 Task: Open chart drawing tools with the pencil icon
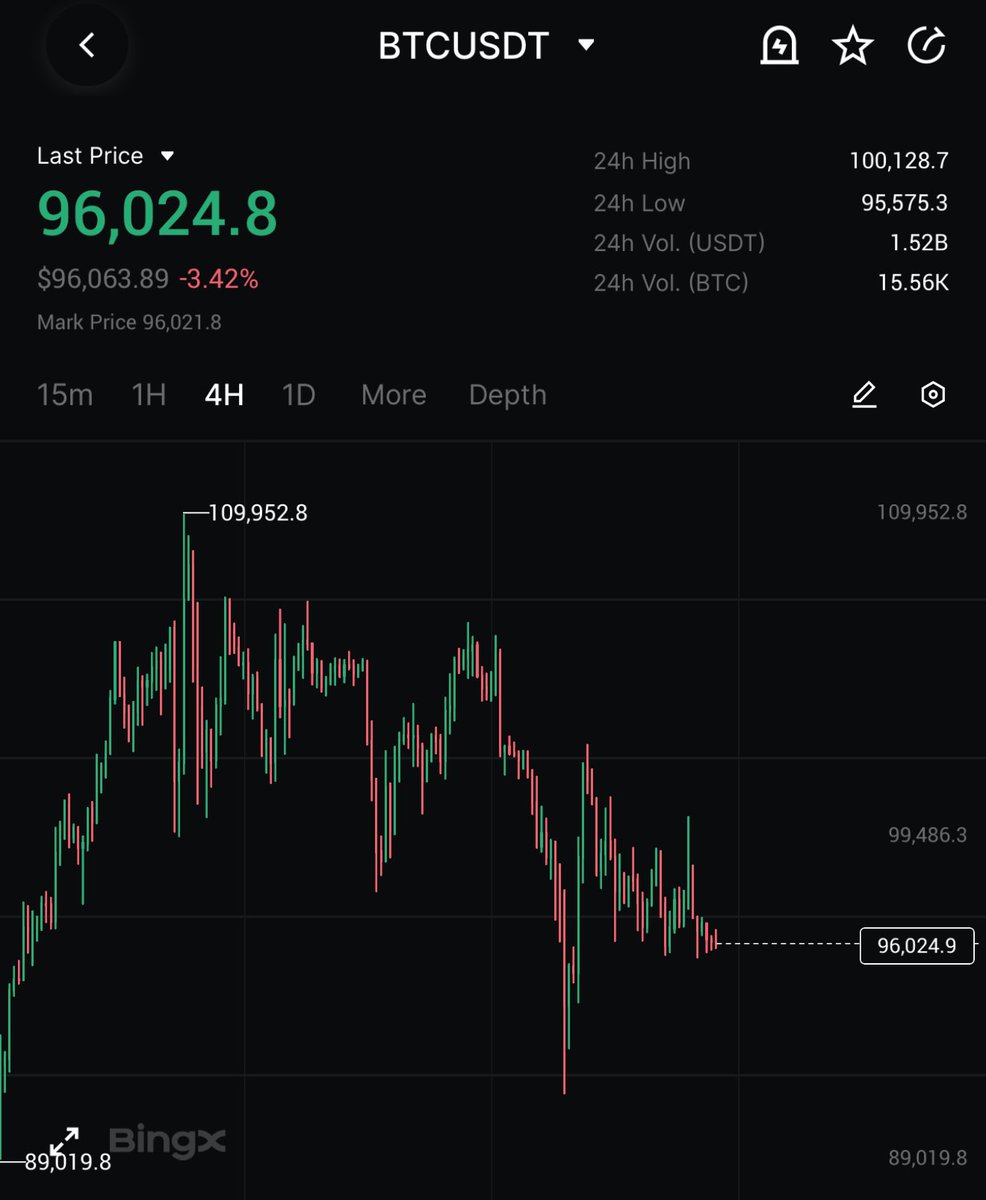click(x=864, y=395)
